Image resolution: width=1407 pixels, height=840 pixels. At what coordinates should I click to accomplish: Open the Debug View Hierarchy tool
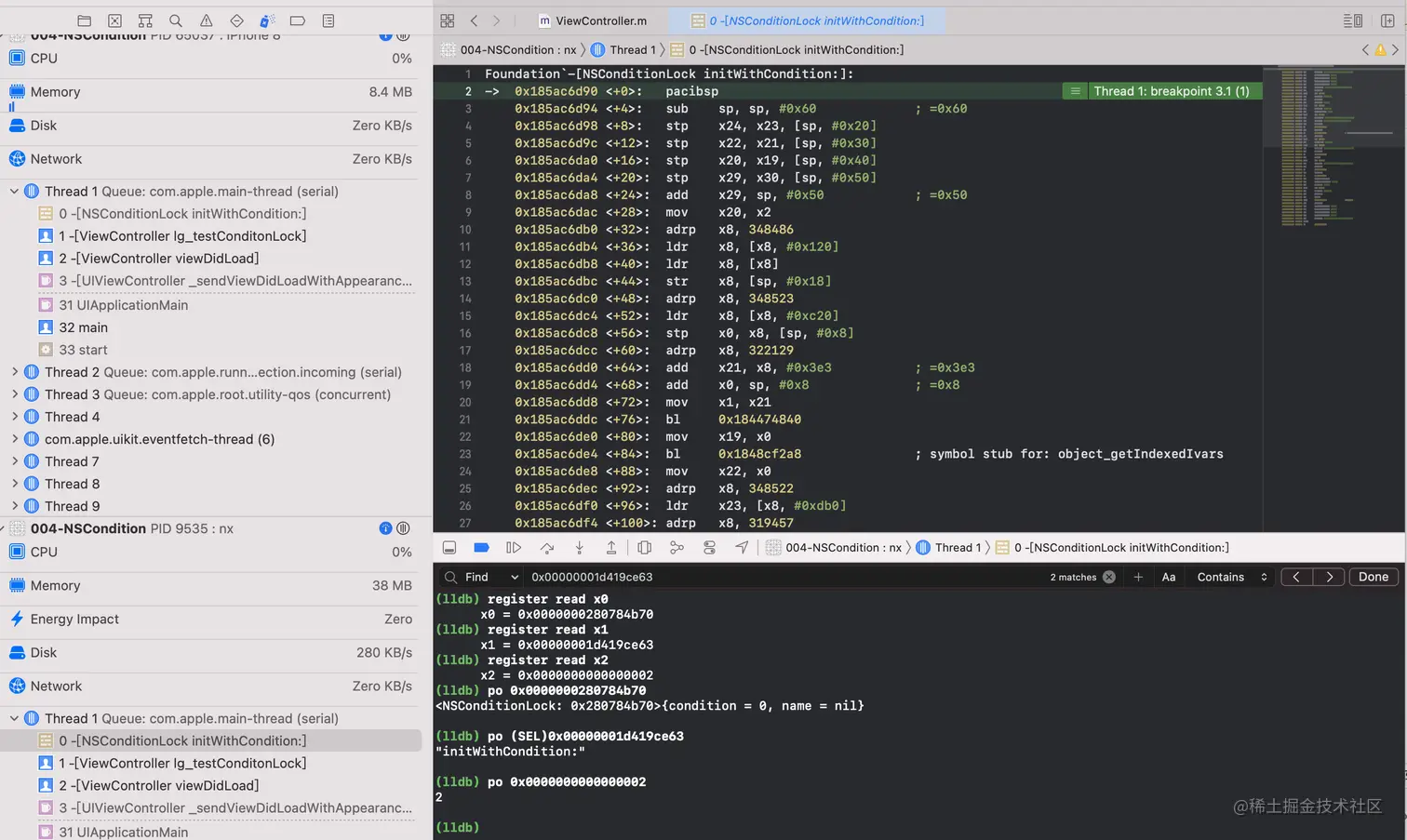[644, 548]
